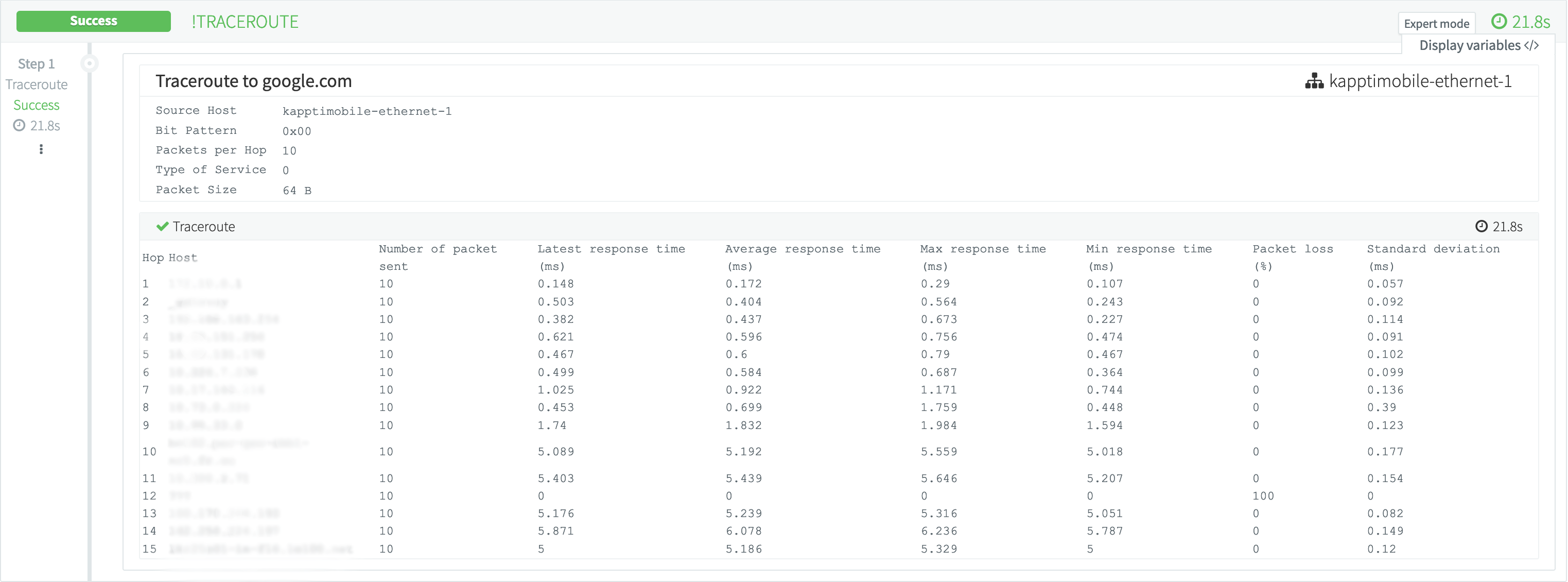The height and width of the screenshot is (582, 1568).
Task: Click the code brackets icon in Display variables
Action: 1531,46
